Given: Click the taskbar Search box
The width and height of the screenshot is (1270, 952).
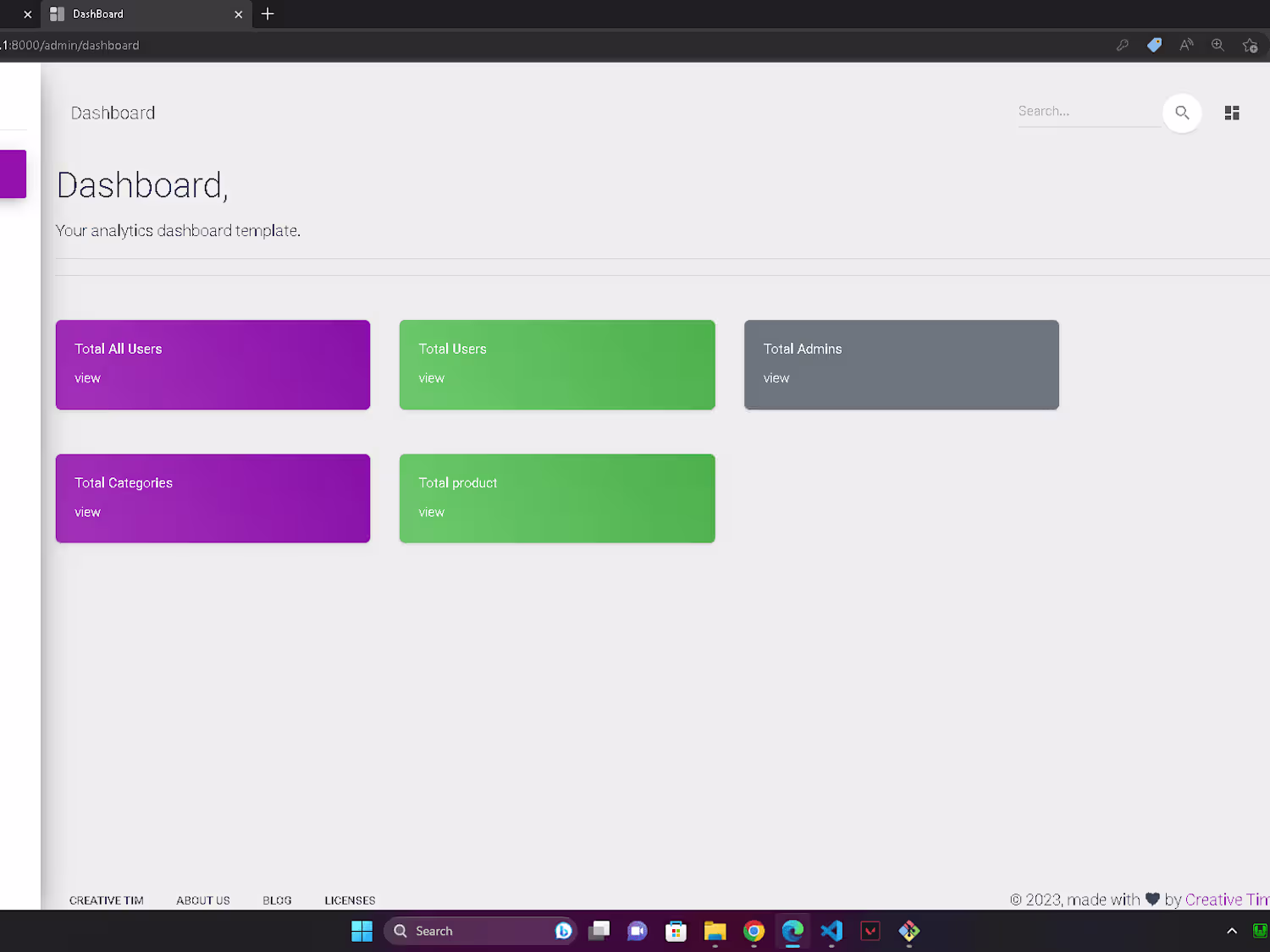Looking at the screenshot, I should pos(480,931).
